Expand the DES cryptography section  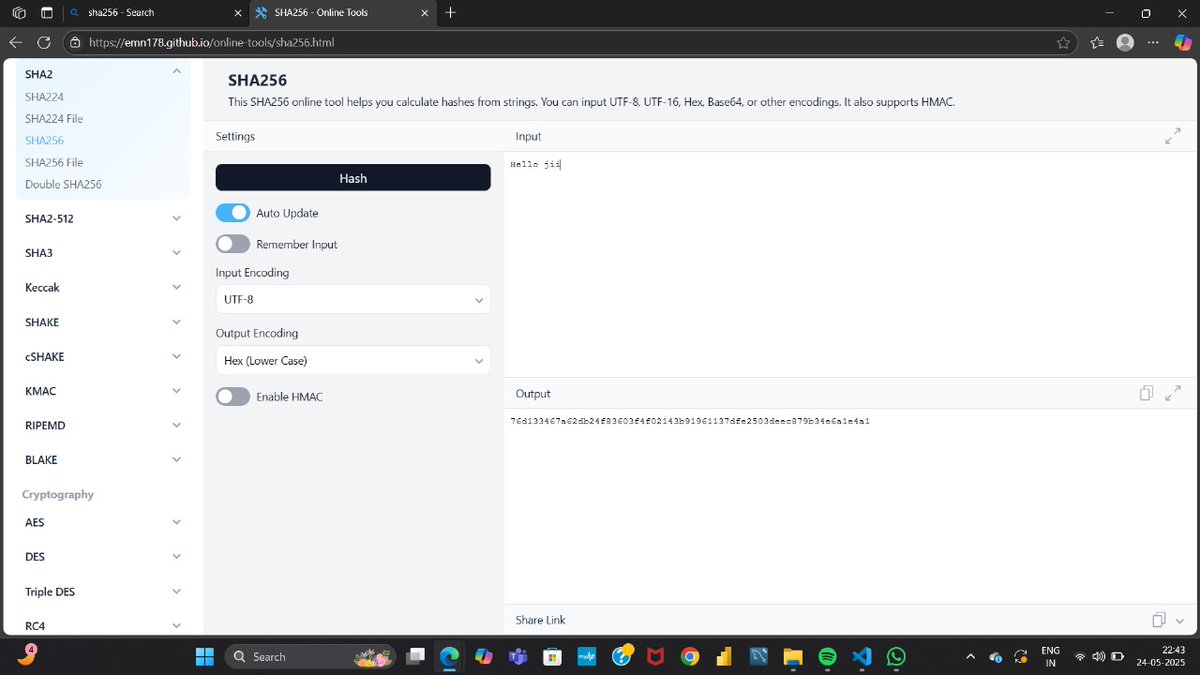177,556
